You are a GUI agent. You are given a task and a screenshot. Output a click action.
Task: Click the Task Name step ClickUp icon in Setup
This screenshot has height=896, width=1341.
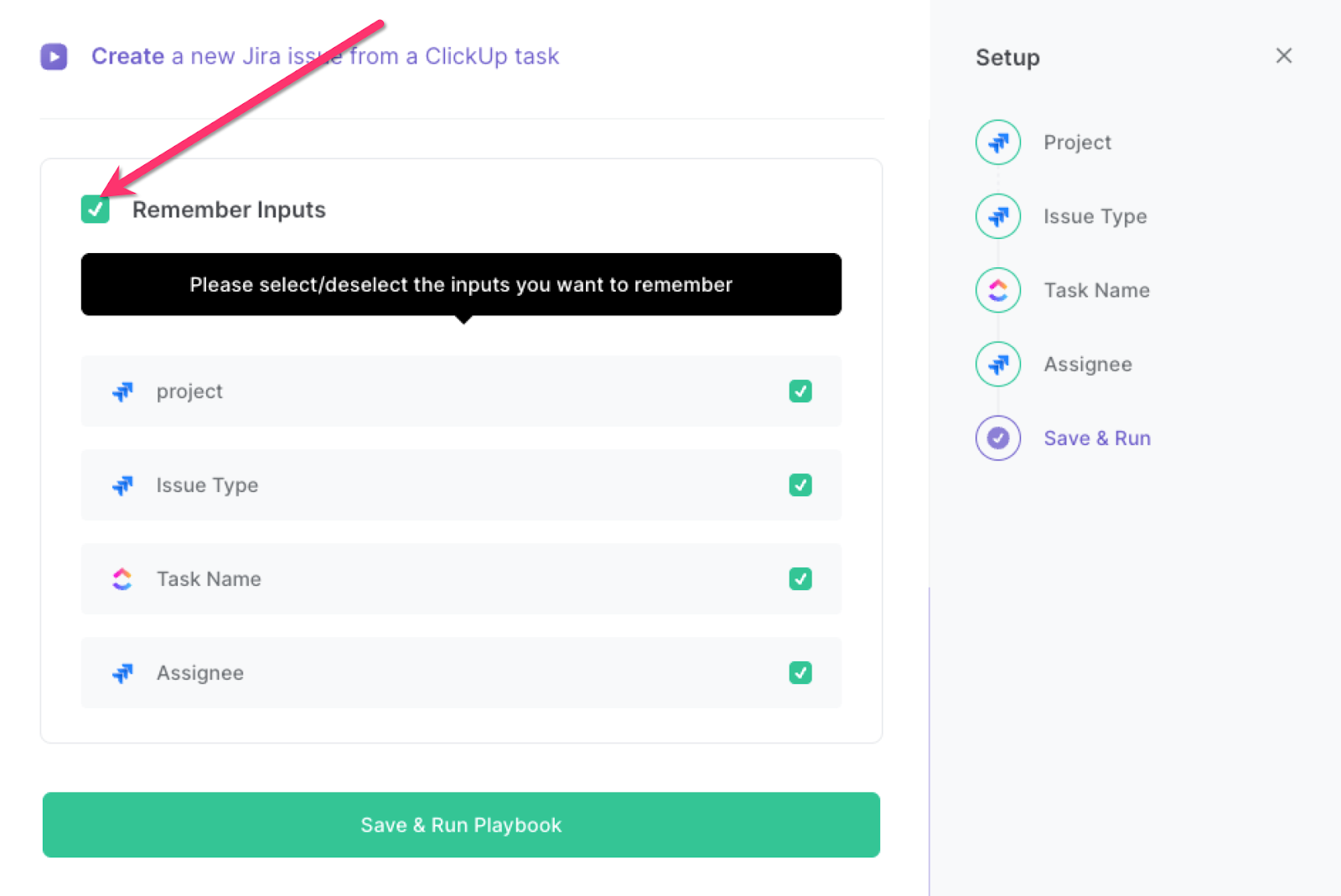point(998,290)
